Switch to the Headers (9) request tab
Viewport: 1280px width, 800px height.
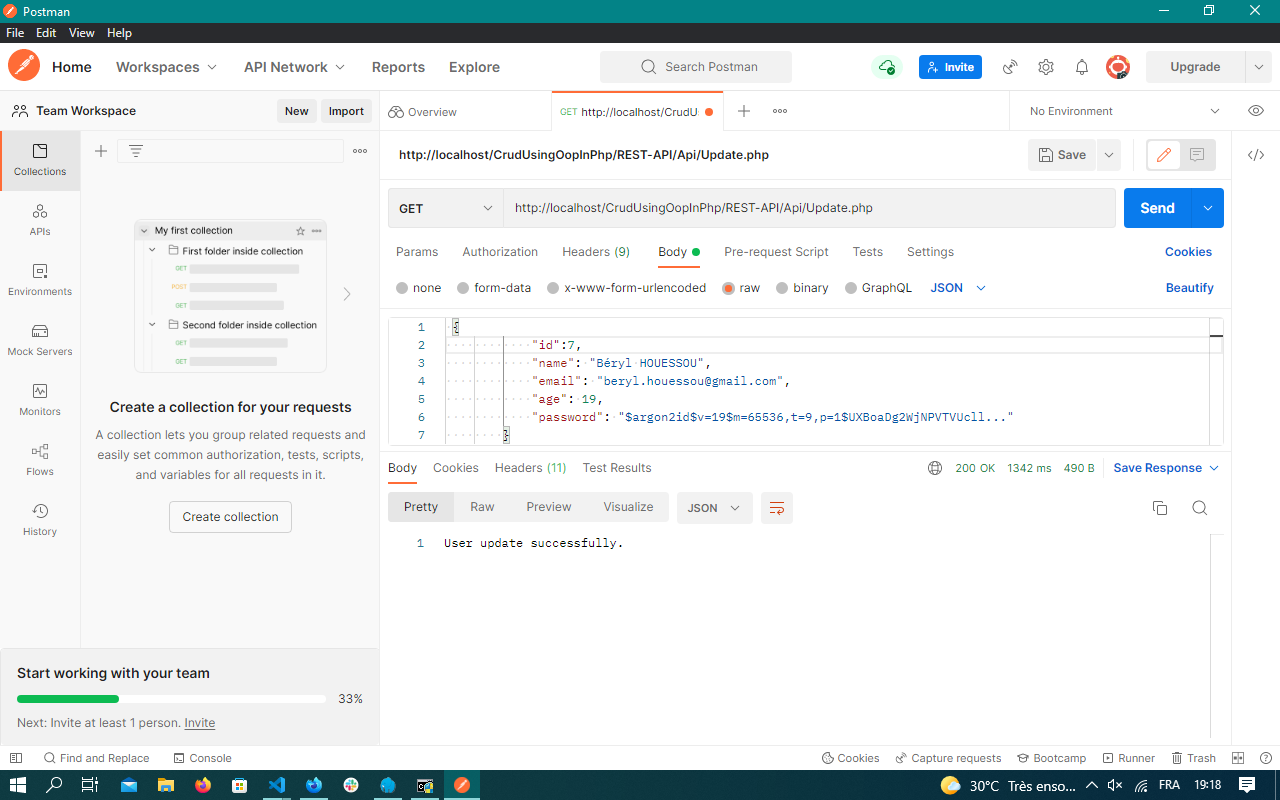click(x=596, y=252)
